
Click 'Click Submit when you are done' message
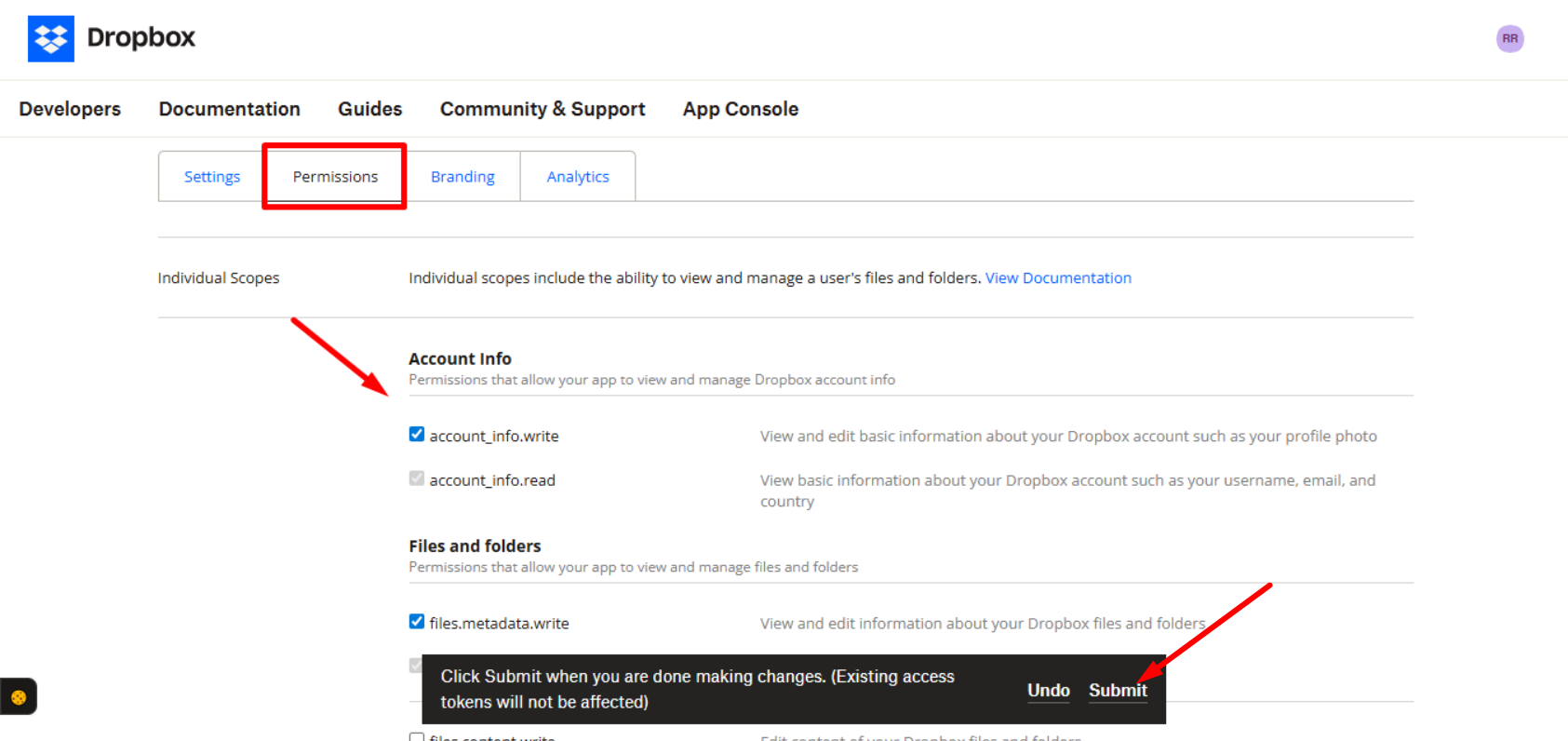698,689
